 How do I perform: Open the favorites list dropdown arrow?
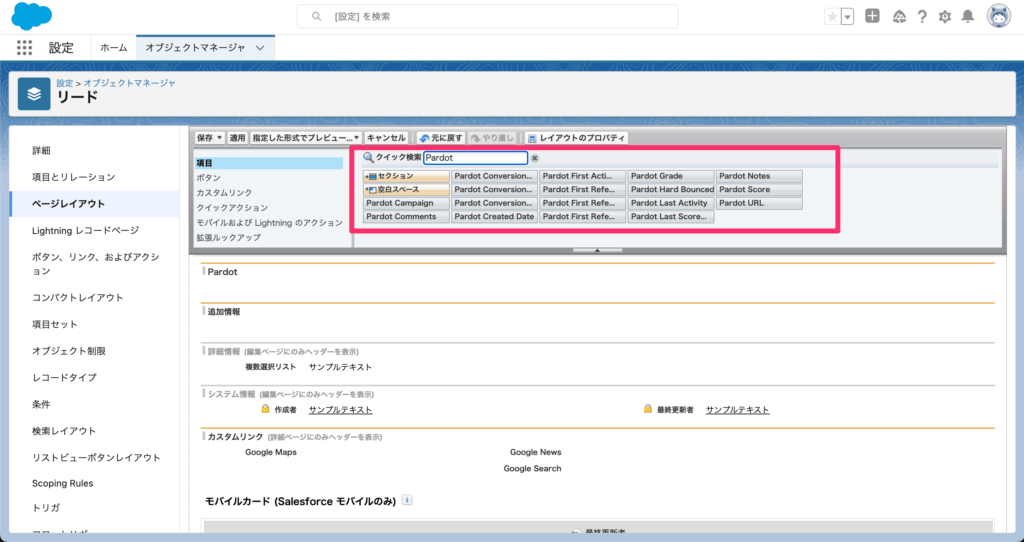point(848,17)
